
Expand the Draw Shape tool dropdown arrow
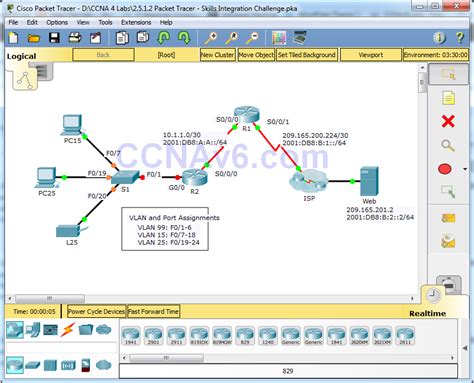click(465, 169)
